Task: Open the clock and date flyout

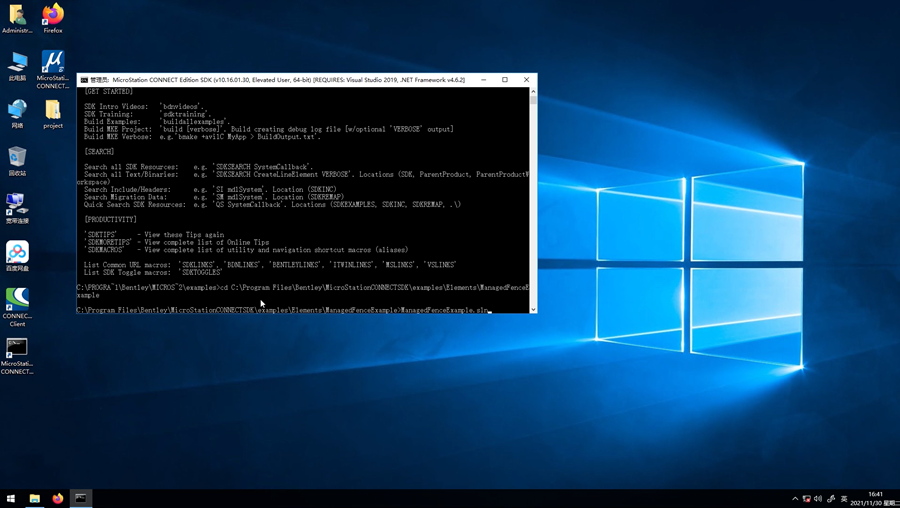Action: [x=875, y=498]
